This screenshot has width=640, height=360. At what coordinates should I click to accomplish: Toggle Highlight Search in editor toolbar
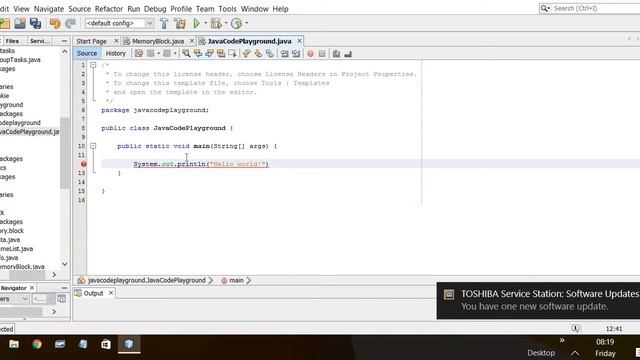221,53
